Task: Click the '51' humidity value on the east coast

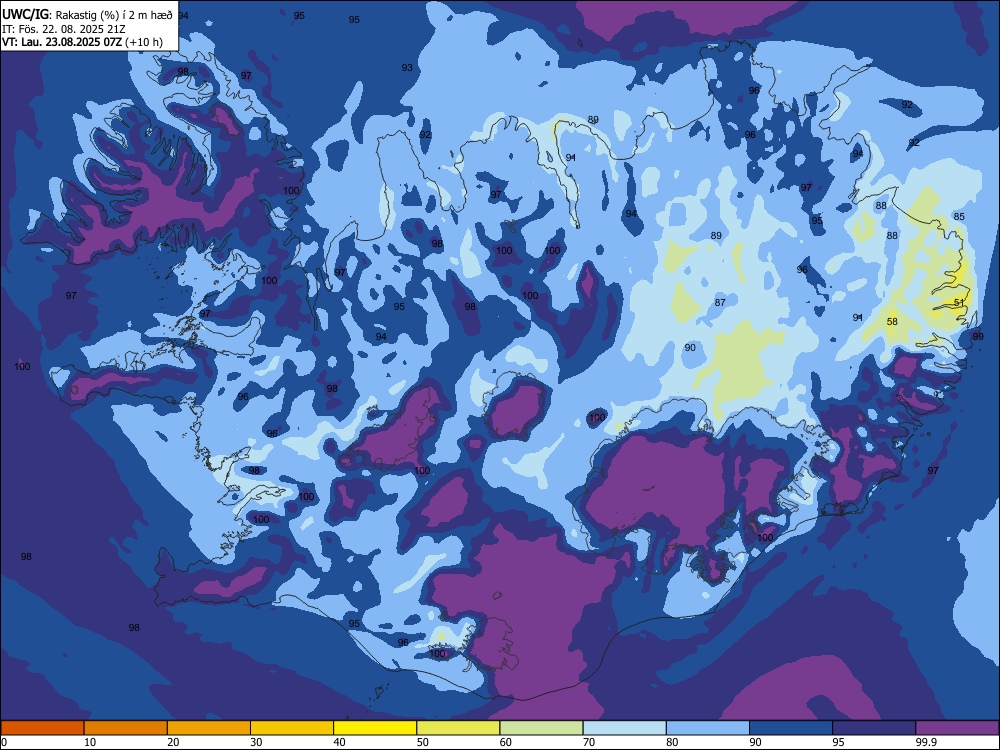Action: coord(959,302)
